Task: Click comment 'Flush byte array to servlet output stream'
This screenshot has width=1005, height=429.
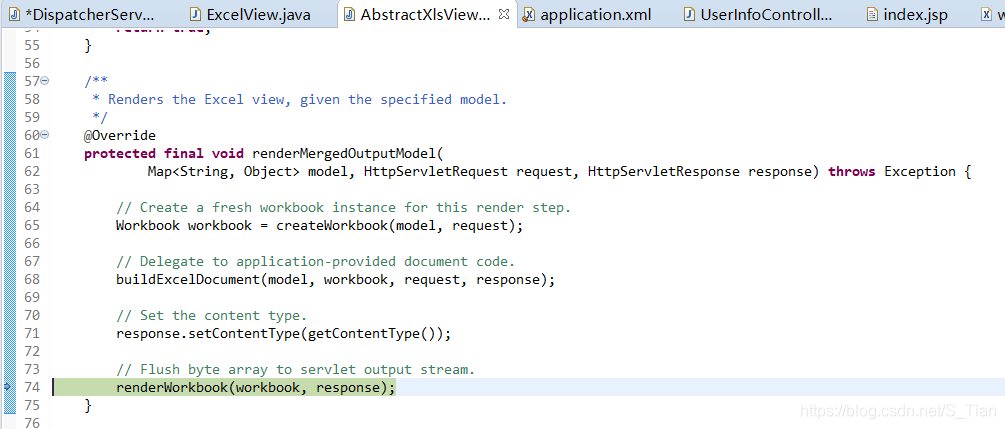Action: pos(295,369)
